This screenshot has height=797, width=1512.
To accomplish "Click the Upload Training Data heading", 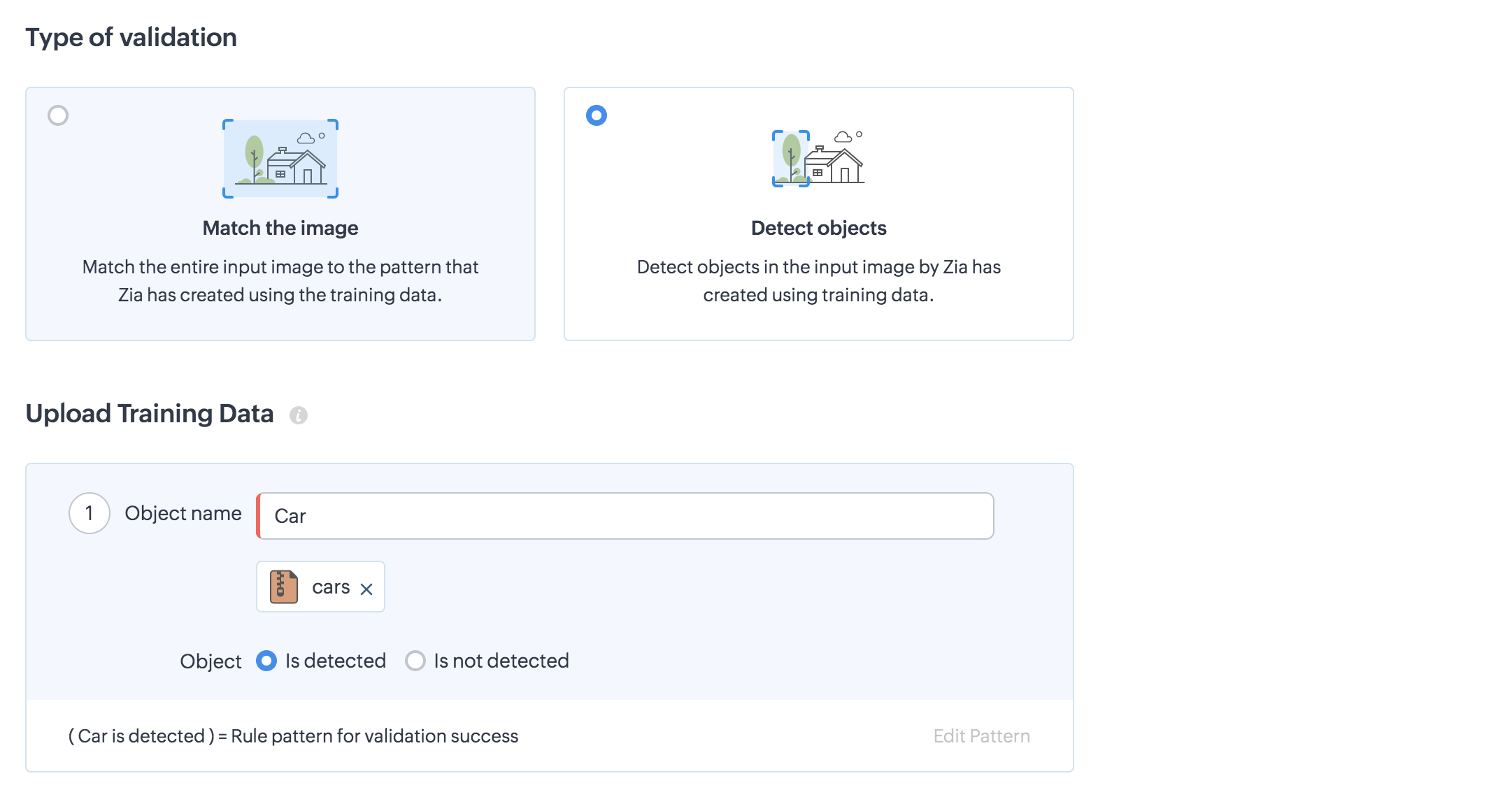I will click(150, 414).
